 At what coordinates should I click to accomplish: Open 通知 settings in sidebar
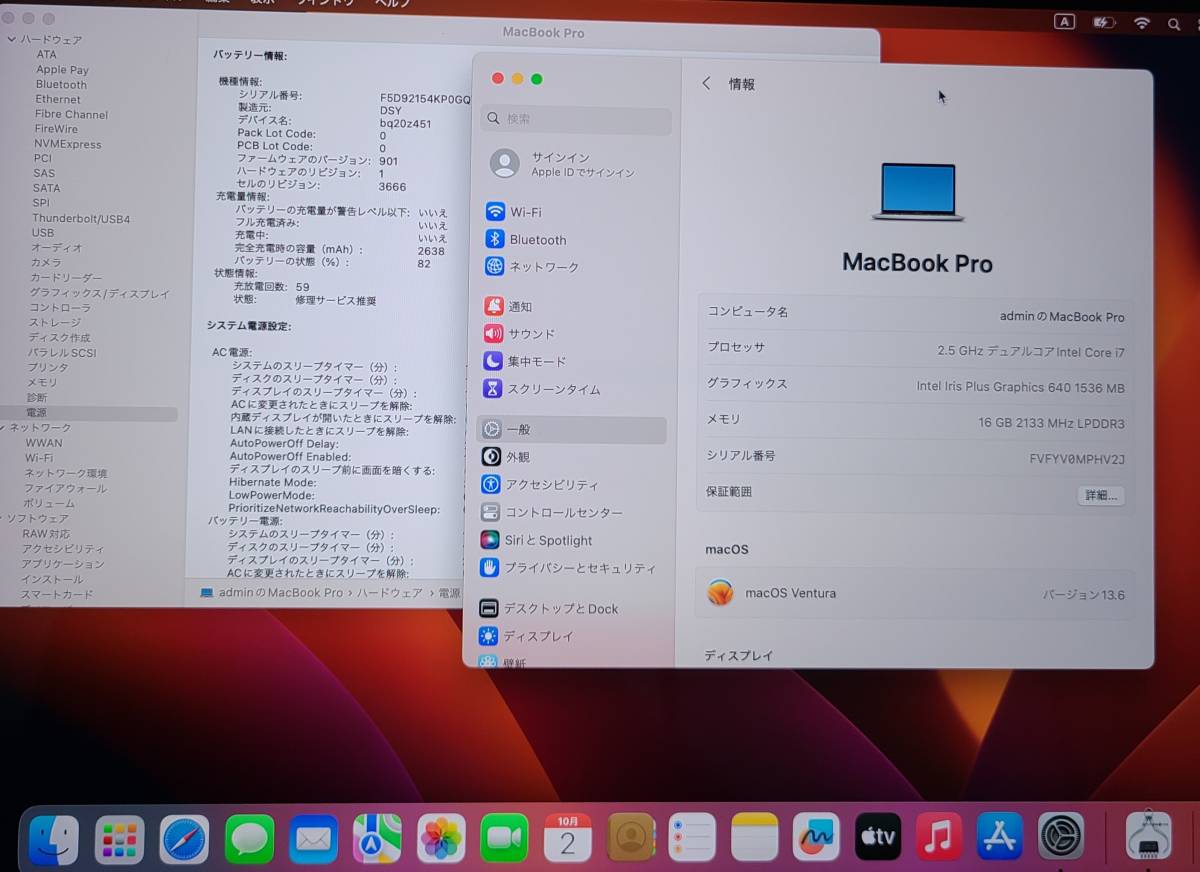[509, 307]
